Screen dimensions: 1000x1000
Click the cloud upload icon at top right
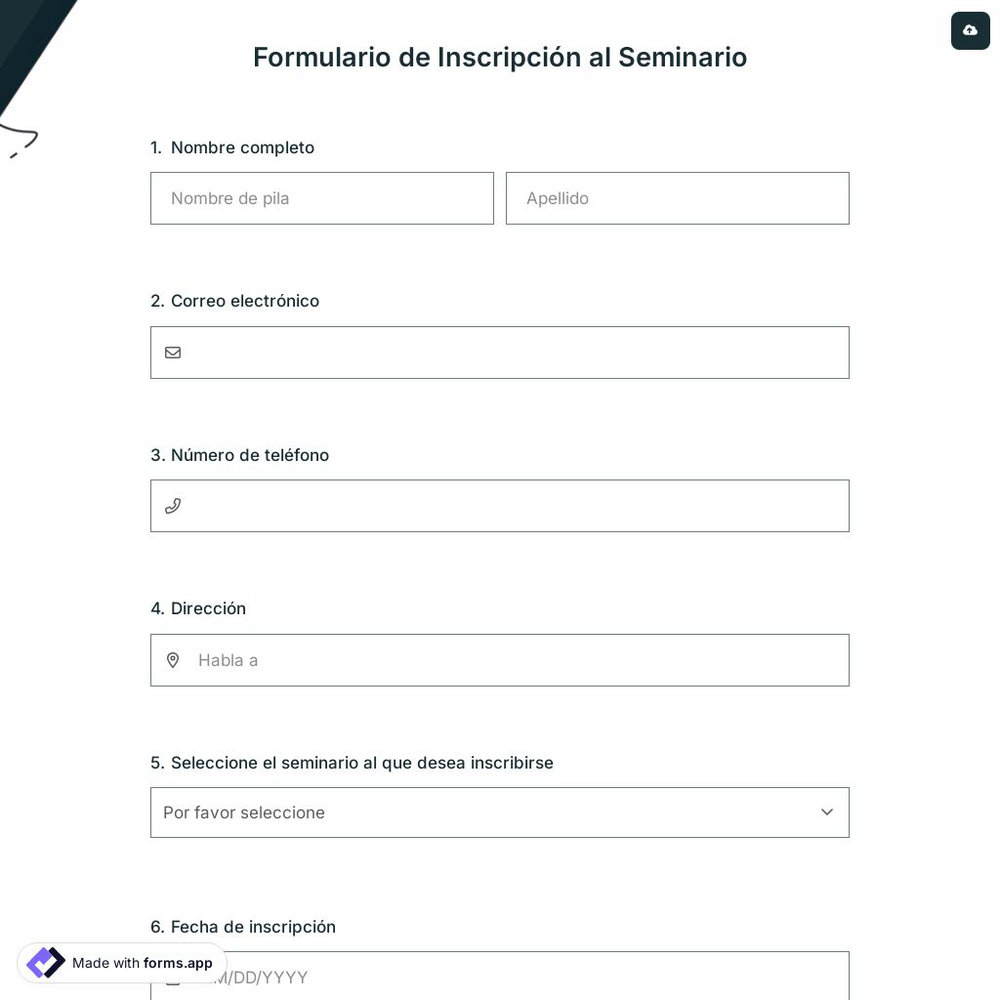970,30
